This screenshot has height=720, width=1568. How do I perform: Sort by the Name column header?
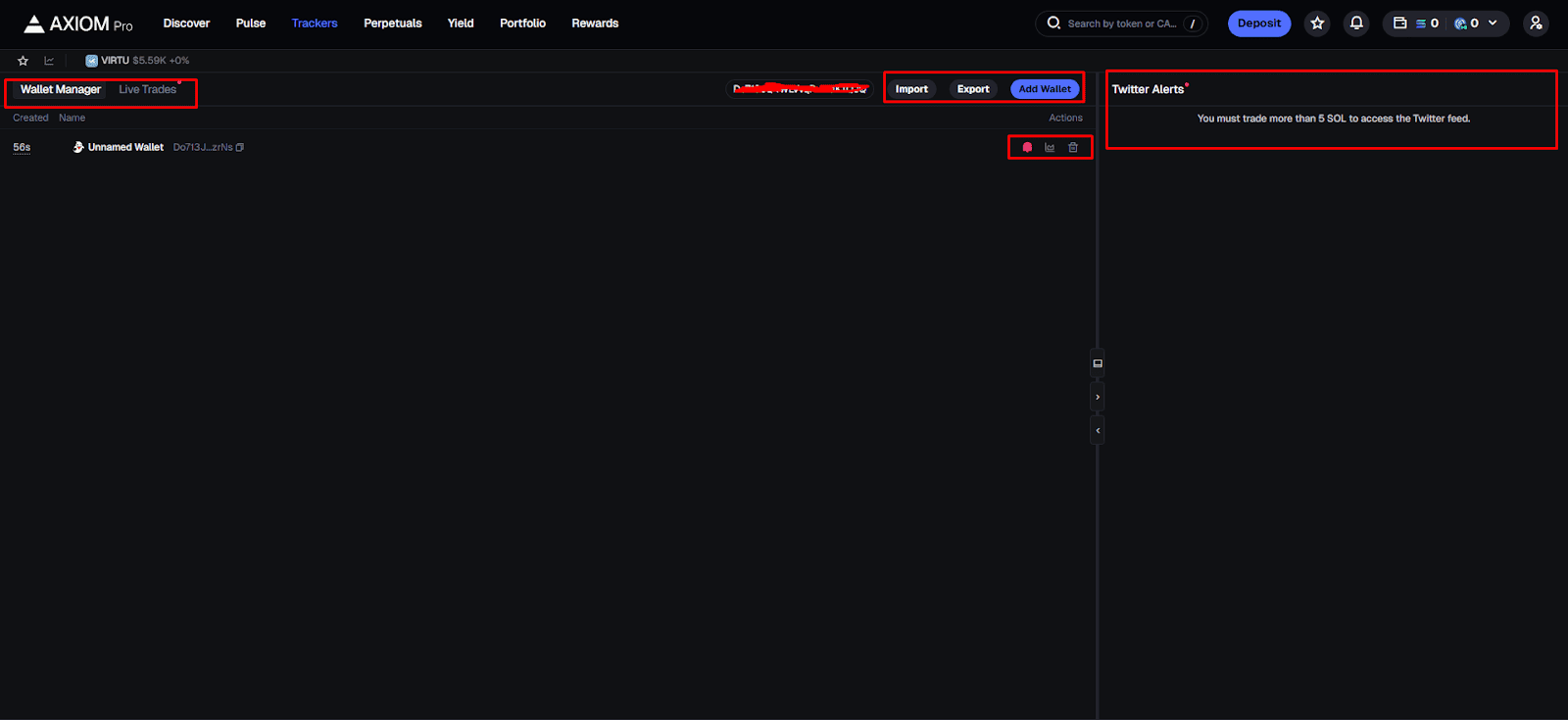72,118
